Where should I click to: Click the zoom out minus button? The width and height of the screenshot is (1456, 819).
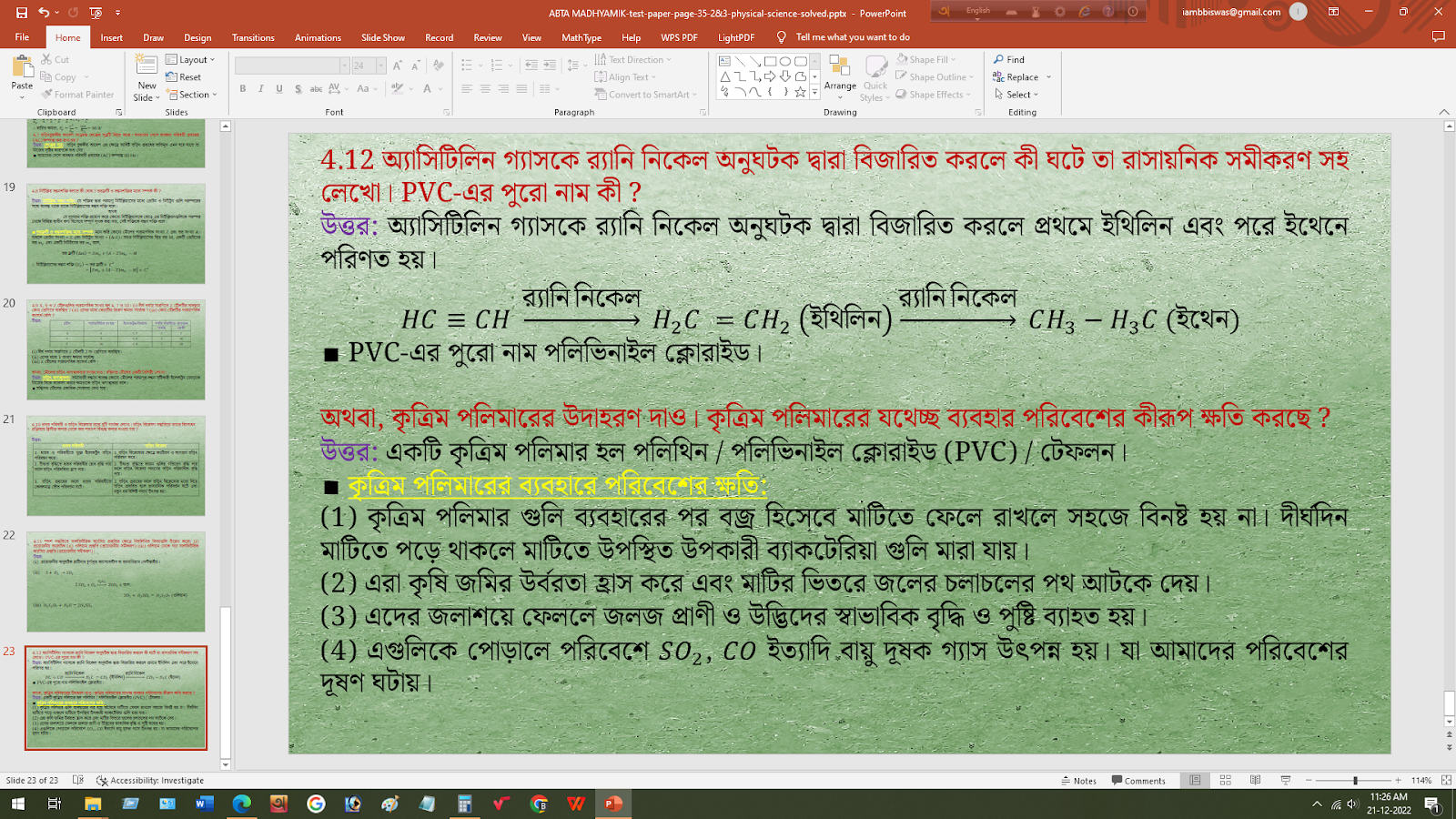click(x=1309, y=781)
